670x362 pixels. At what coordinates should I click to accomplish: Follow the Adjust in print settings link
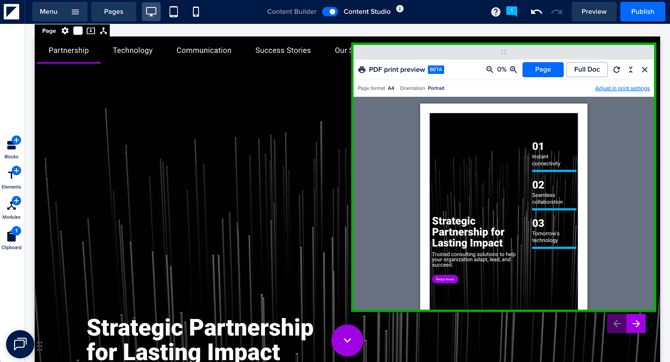click(x=622, y=88)
